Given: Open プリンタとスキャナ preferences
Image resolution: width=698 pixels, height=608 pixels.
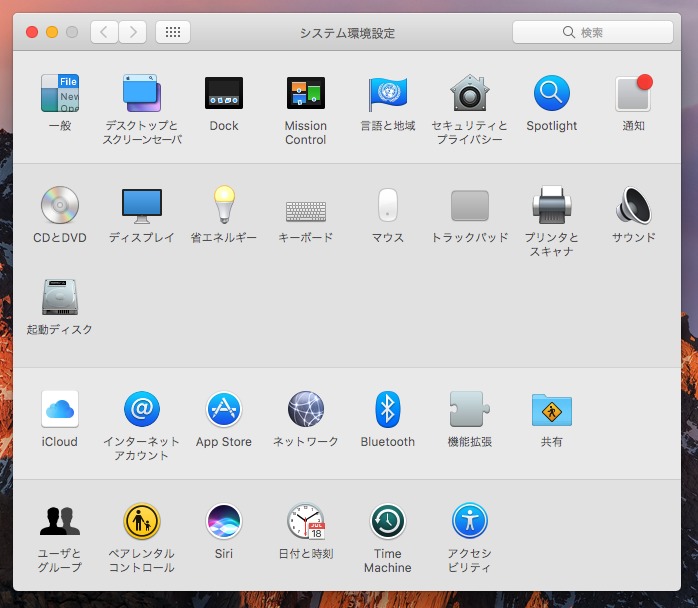Looking at the screenshot, I should pos(552,205).
